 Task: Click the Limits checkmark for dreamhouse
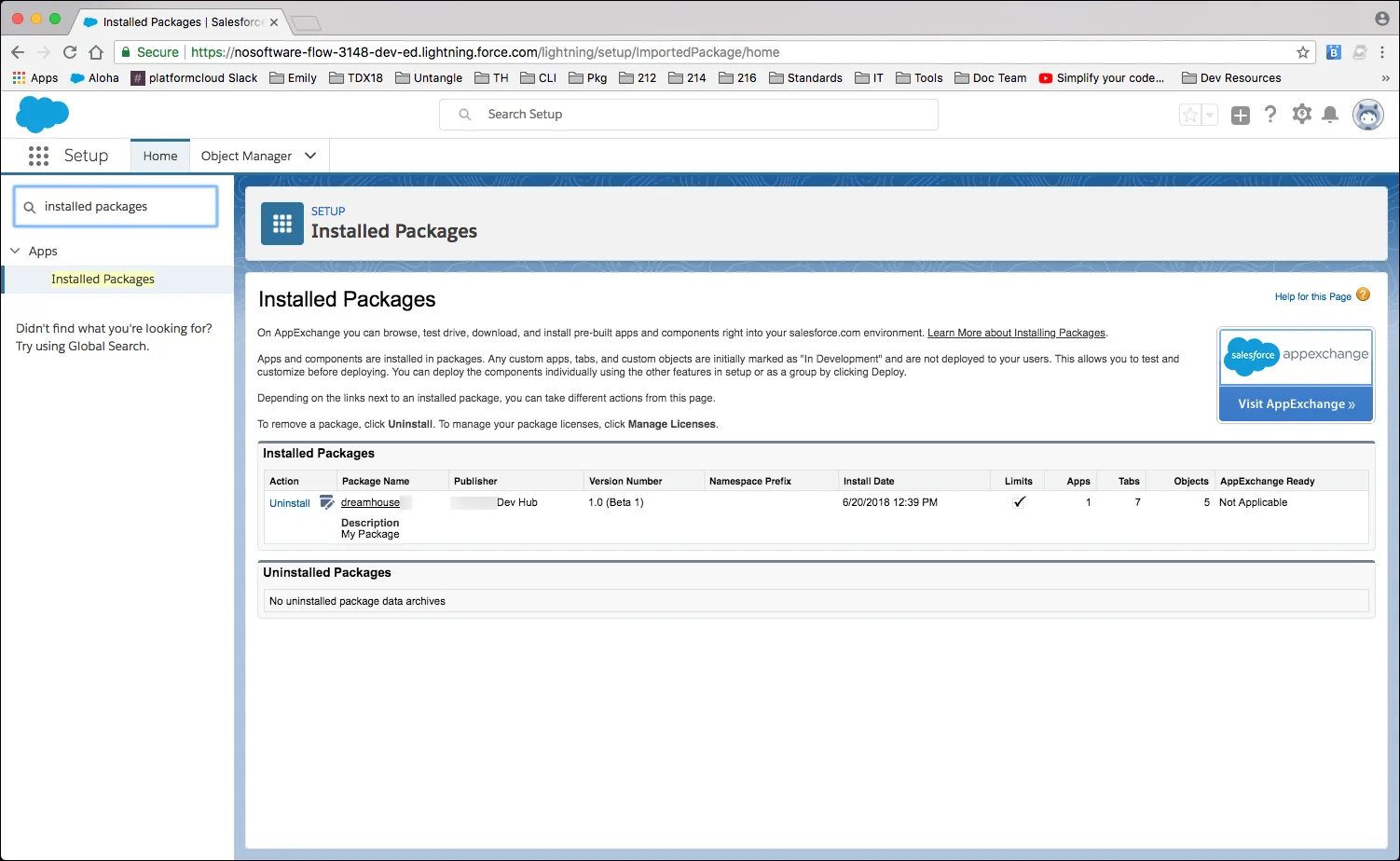point(1019,502)
